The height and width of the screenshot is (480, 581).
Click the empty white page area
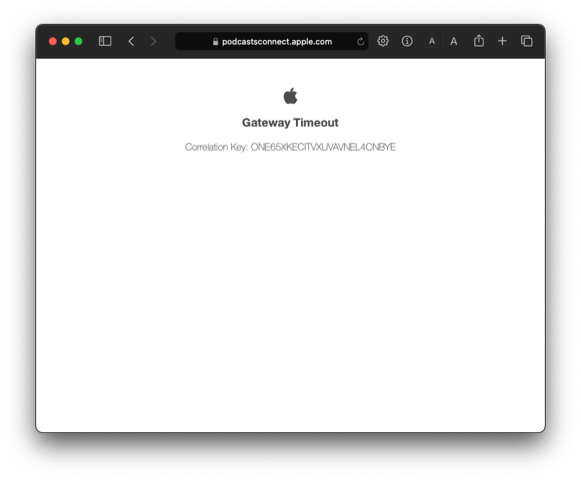(290, 289)
